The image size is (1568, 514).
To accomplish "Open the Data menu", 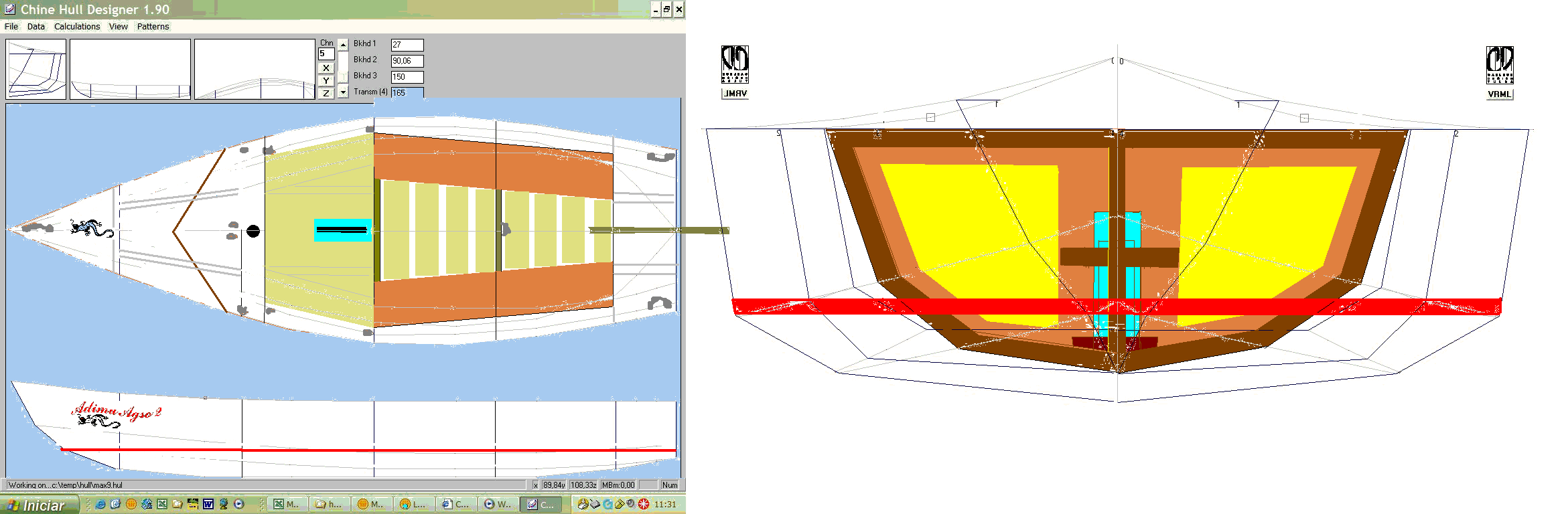I will 36,26.
